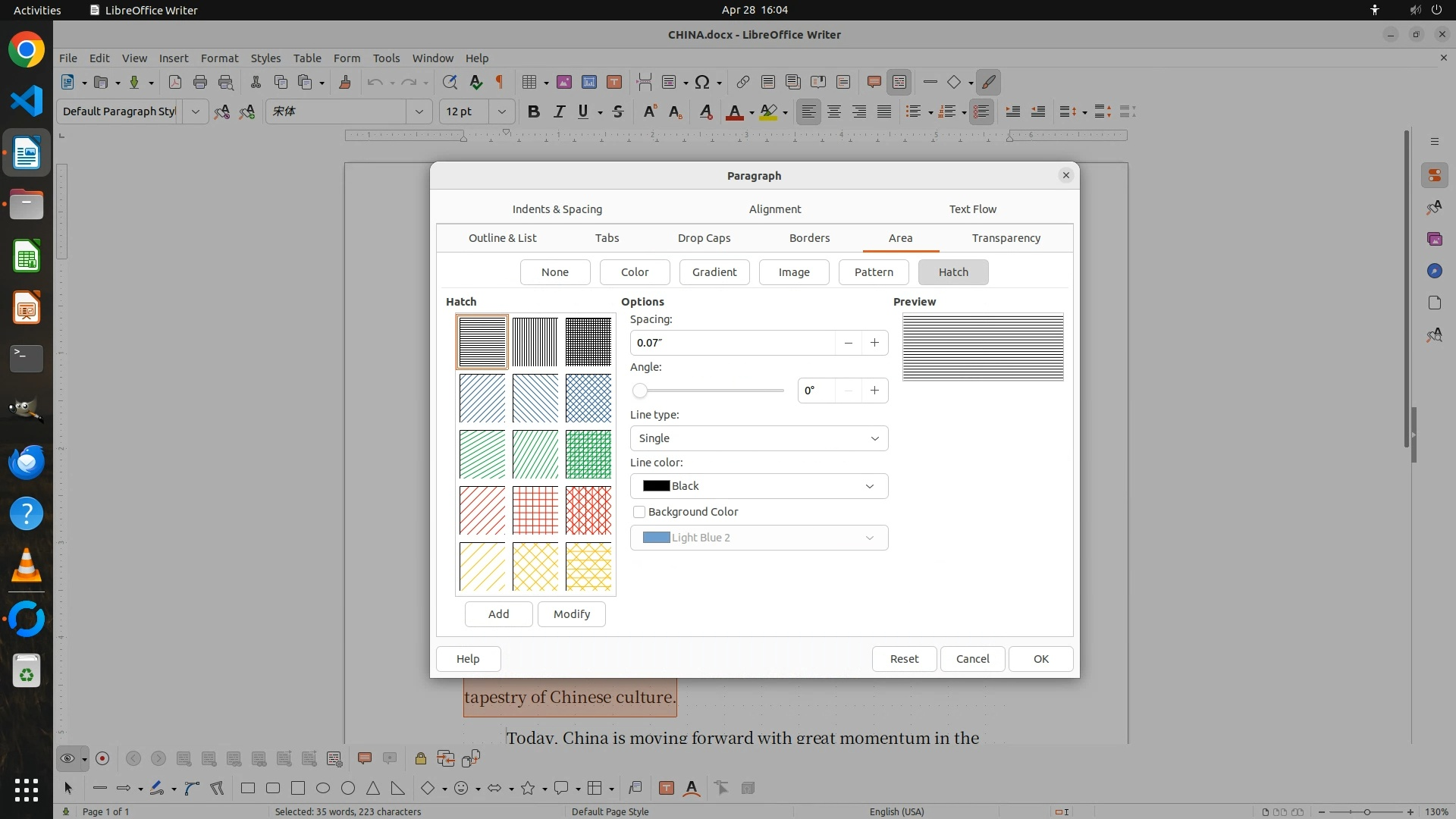Image resolution: width=1456 pixels, height=819 pixels.
Task: Enable the Background Color checkbox
Action: pyautogui.click(x=639, y=512)
